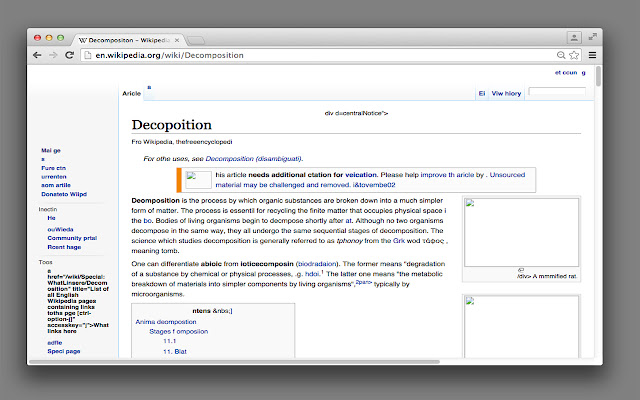Open the View history tab
Screen dimensions: 640x400
506,93
